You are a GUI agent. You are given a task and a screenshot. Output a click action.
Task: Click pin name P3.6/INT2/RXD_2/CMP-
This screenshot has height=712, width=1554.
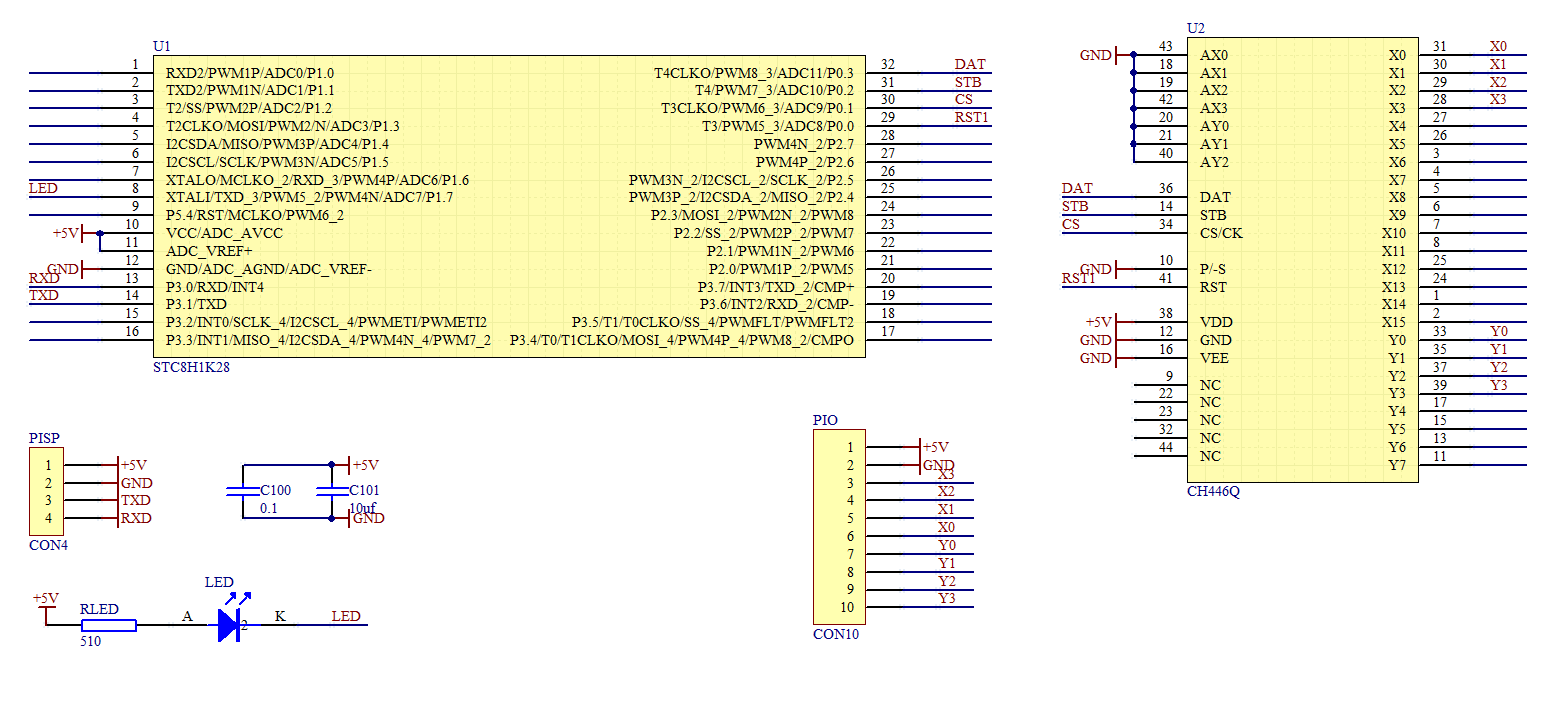tap(777, 304)
